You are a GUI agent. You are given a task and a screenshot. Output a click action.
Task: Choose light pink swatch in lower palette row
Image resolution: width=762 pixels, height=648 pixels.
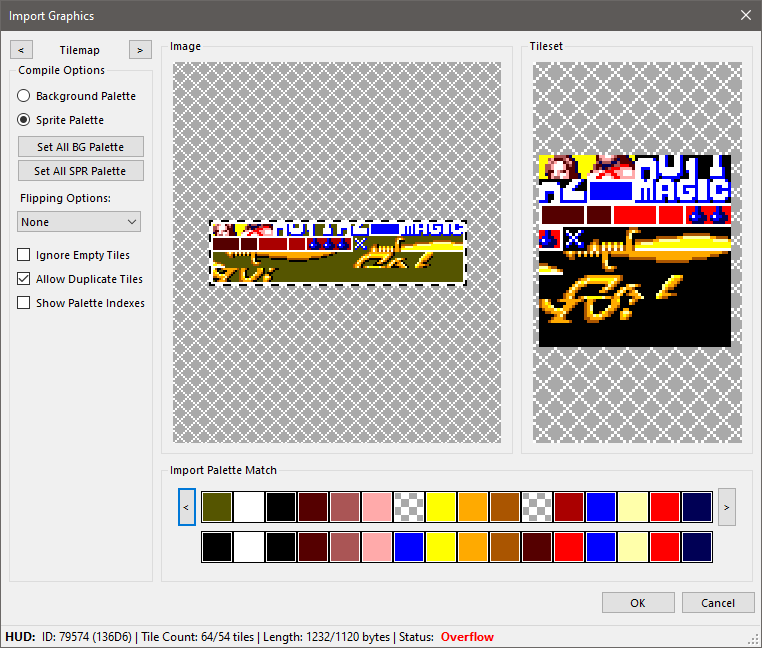377,547
